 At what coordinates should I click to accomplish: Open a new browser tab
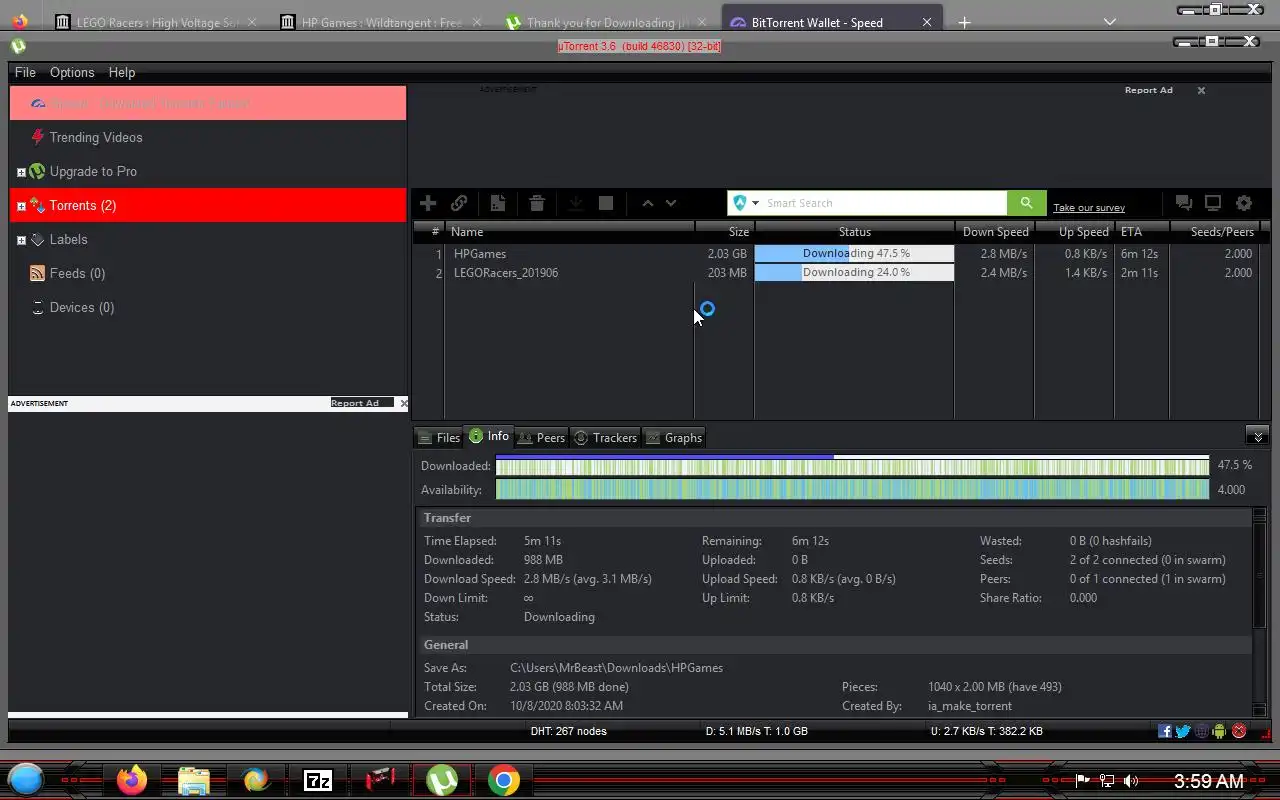(x=964, y=22)
